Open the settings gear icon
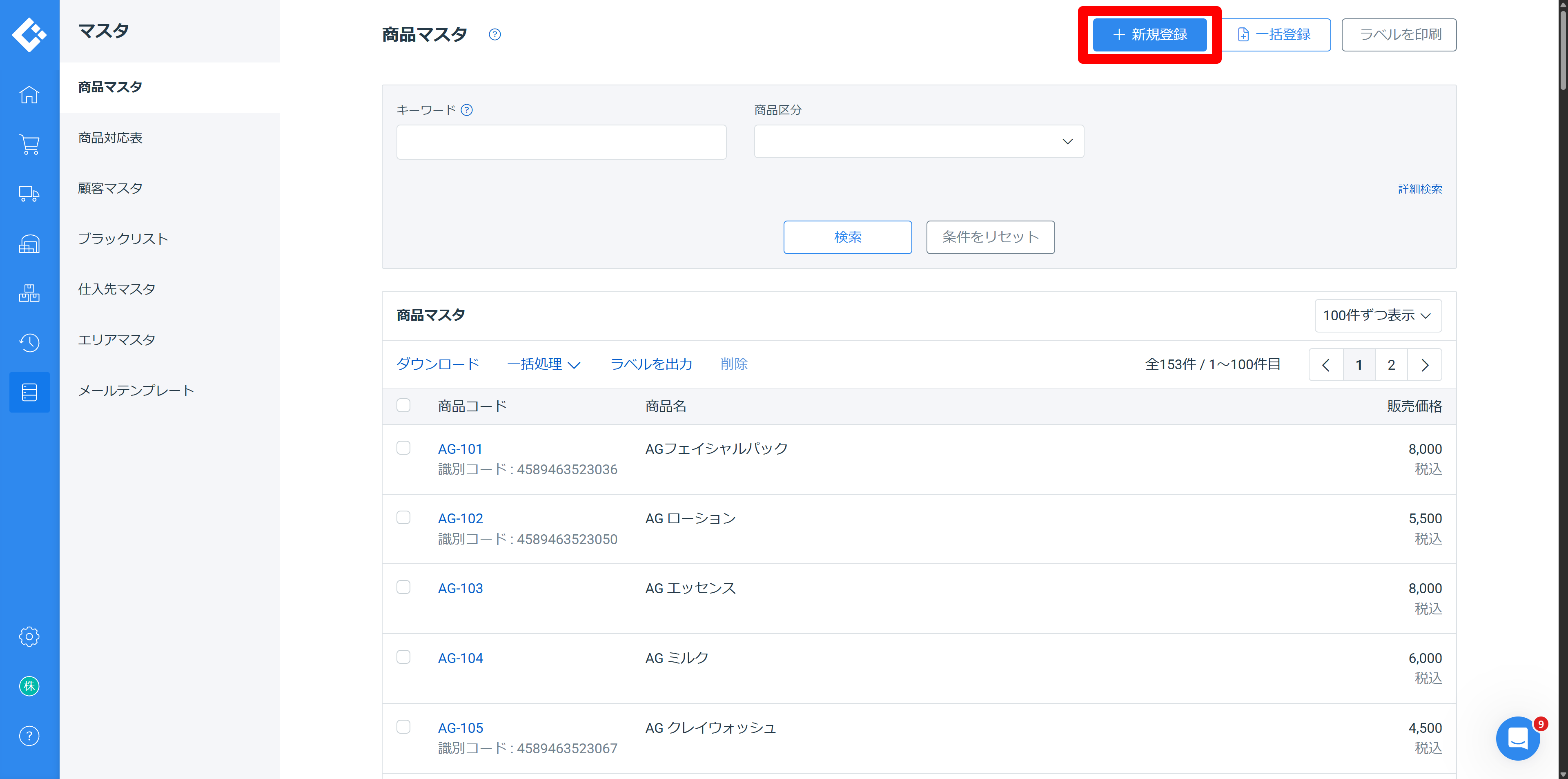Image resolution: width=1568 pixels, height=779 pixels. tap(29, 636)
